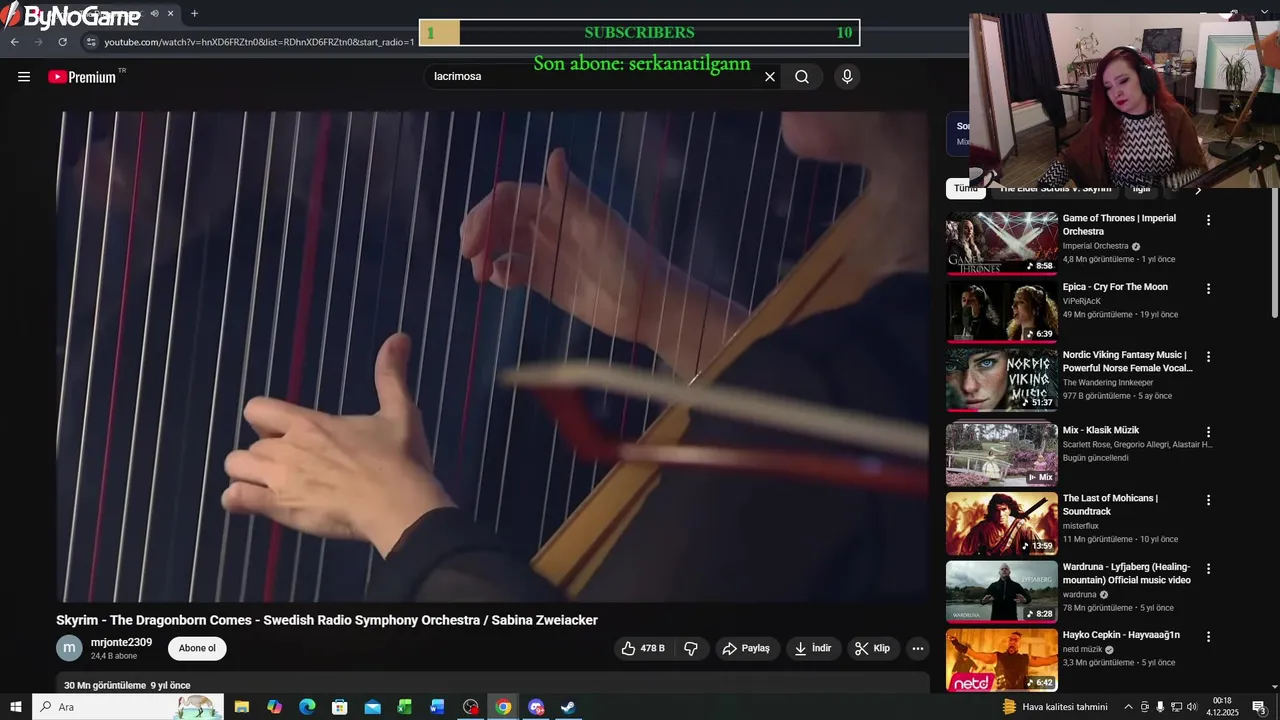This screenshot has width=1280, height=720.
Task: Select the Tümü filter chip
Action: tap(966, 188)
